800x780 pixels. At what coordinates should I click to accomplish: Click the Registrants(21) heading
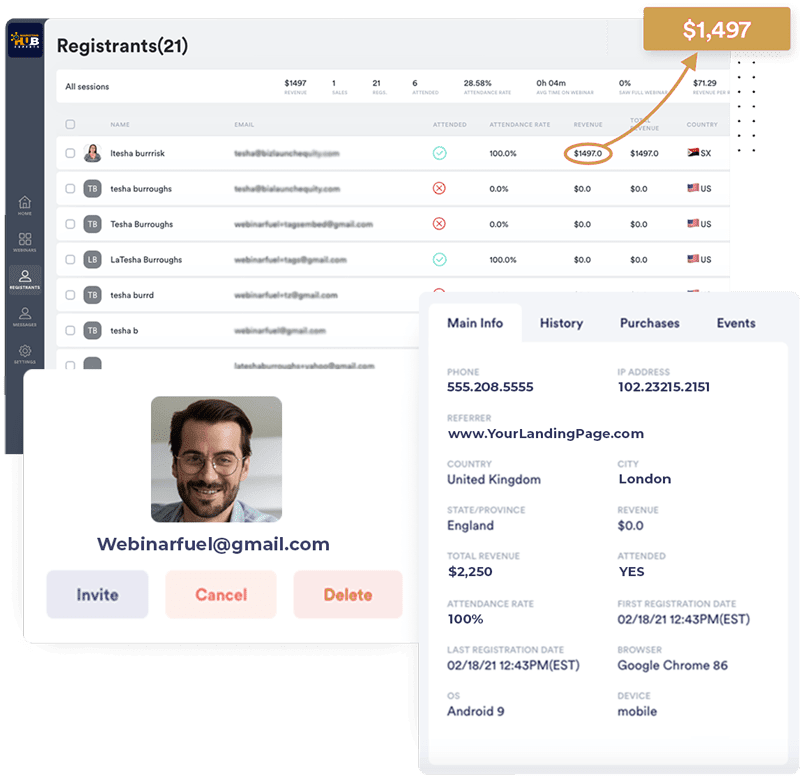(x=122, y=46)
